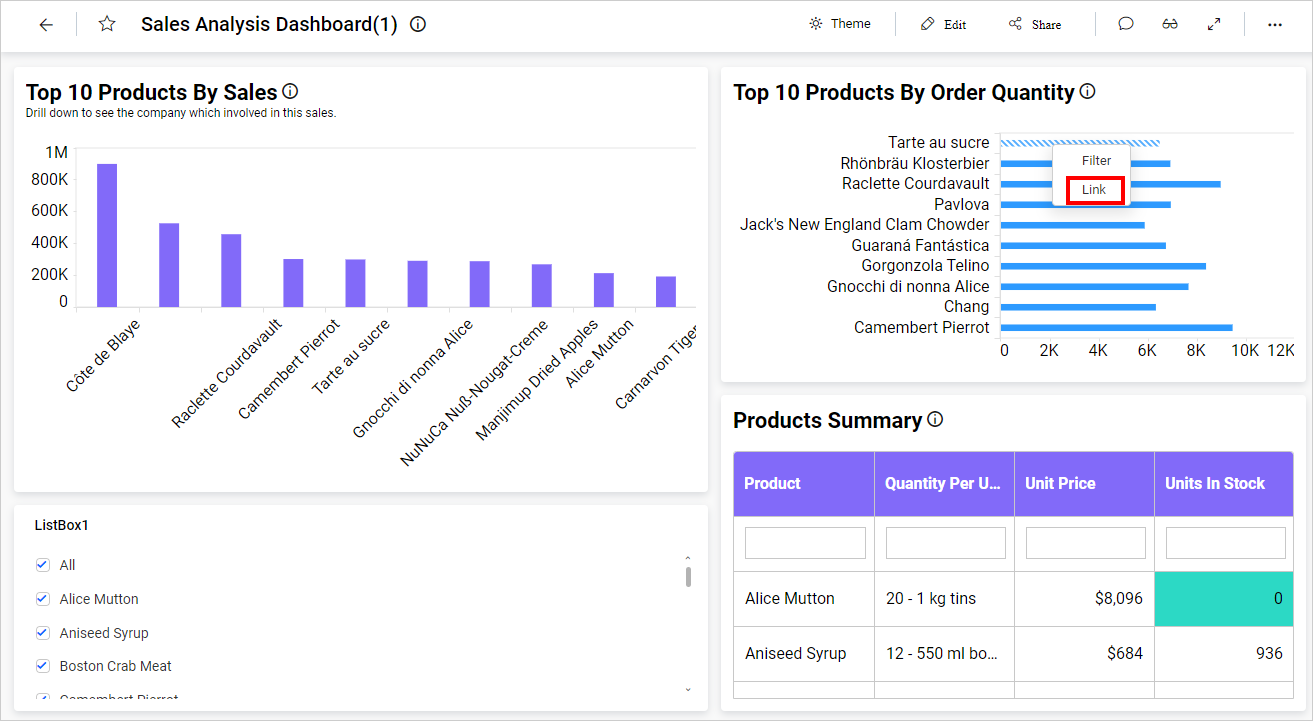Click the Product column filter input field

click(805, 543)
